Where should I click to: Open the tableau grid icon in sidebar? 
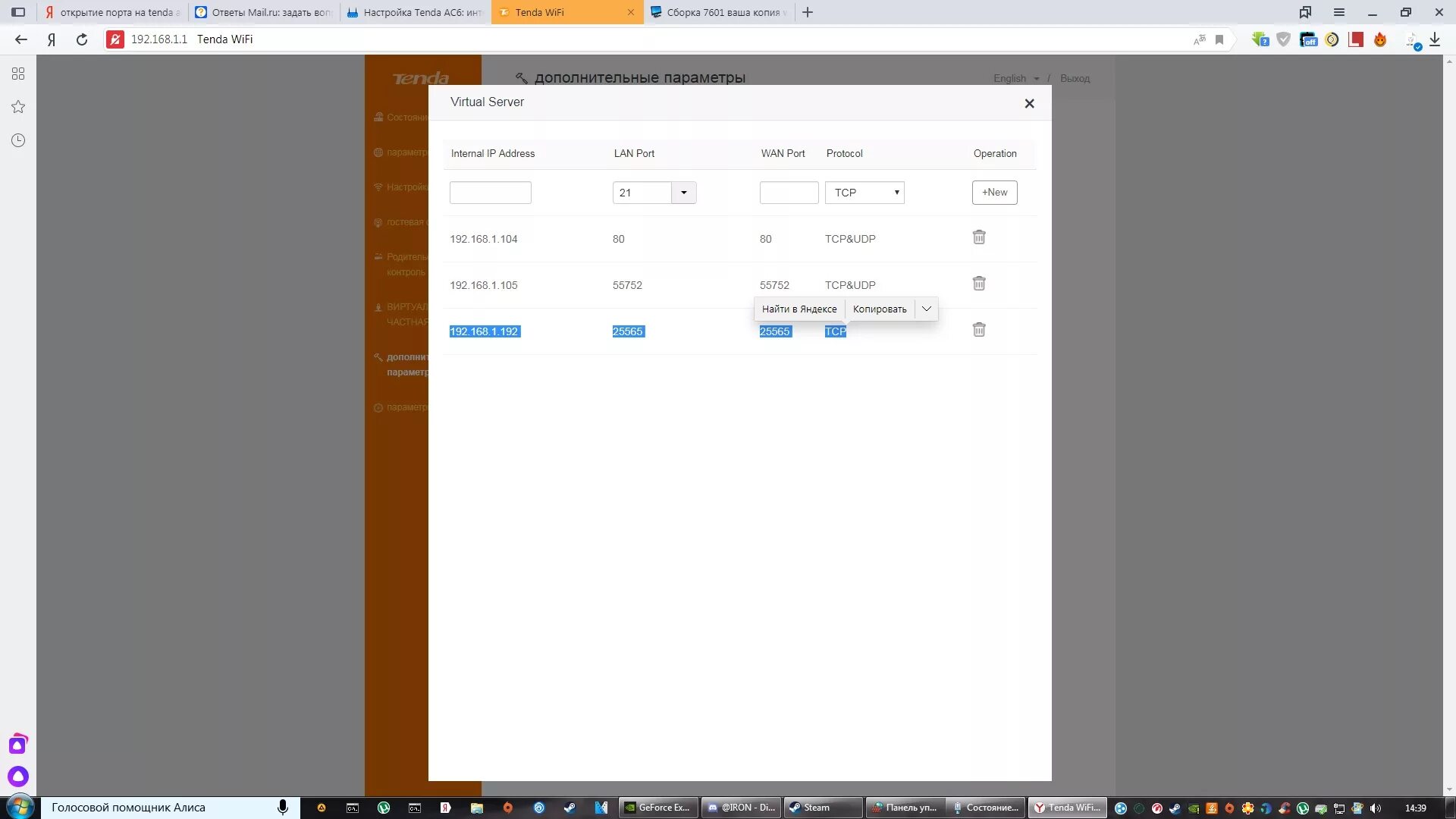(x=18, y=74)
